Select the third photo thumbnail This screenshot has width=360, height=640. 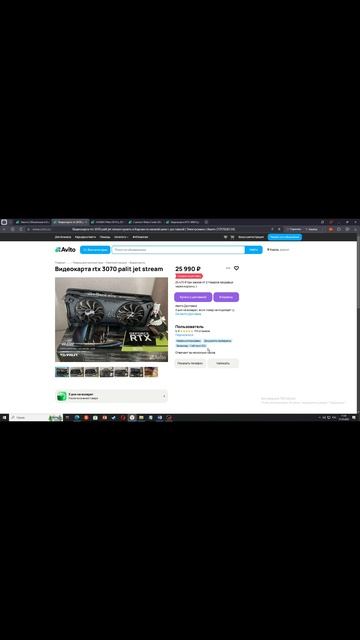pyautogui.click(x=92, y=372)
